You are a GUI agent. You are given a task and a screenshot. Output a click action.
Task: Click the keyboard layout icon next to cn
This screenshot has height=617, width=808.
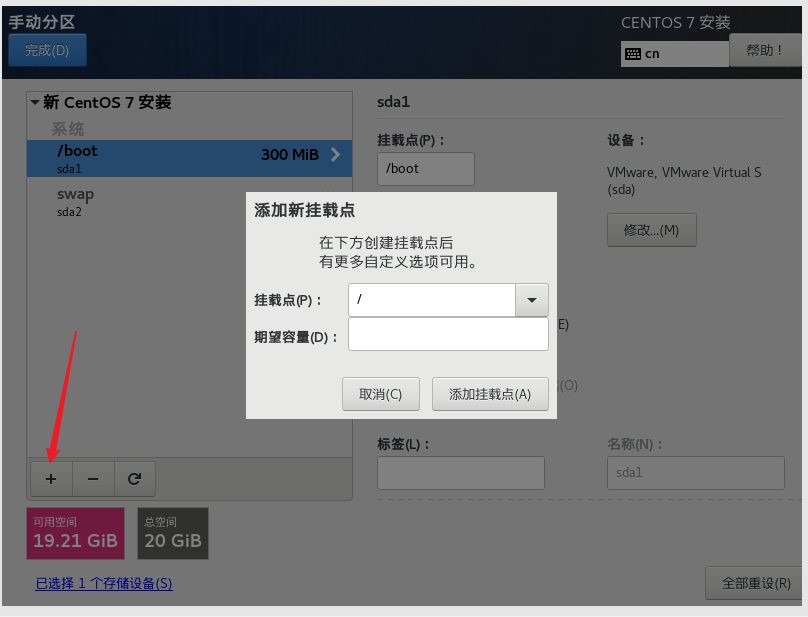[633, 54]
